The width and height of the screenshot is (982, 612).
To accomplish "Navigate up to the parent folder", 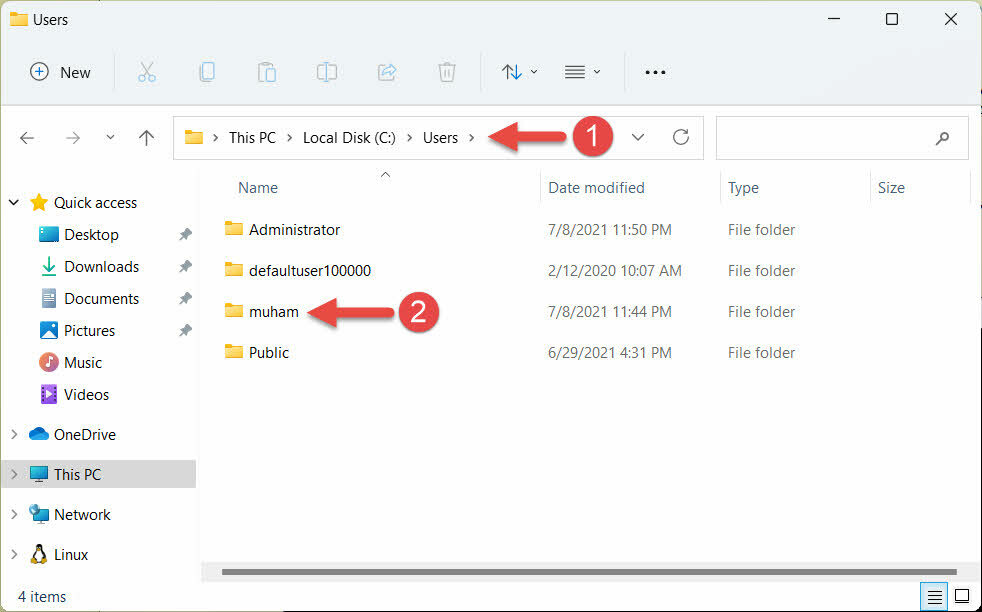I will coord(146,137).
